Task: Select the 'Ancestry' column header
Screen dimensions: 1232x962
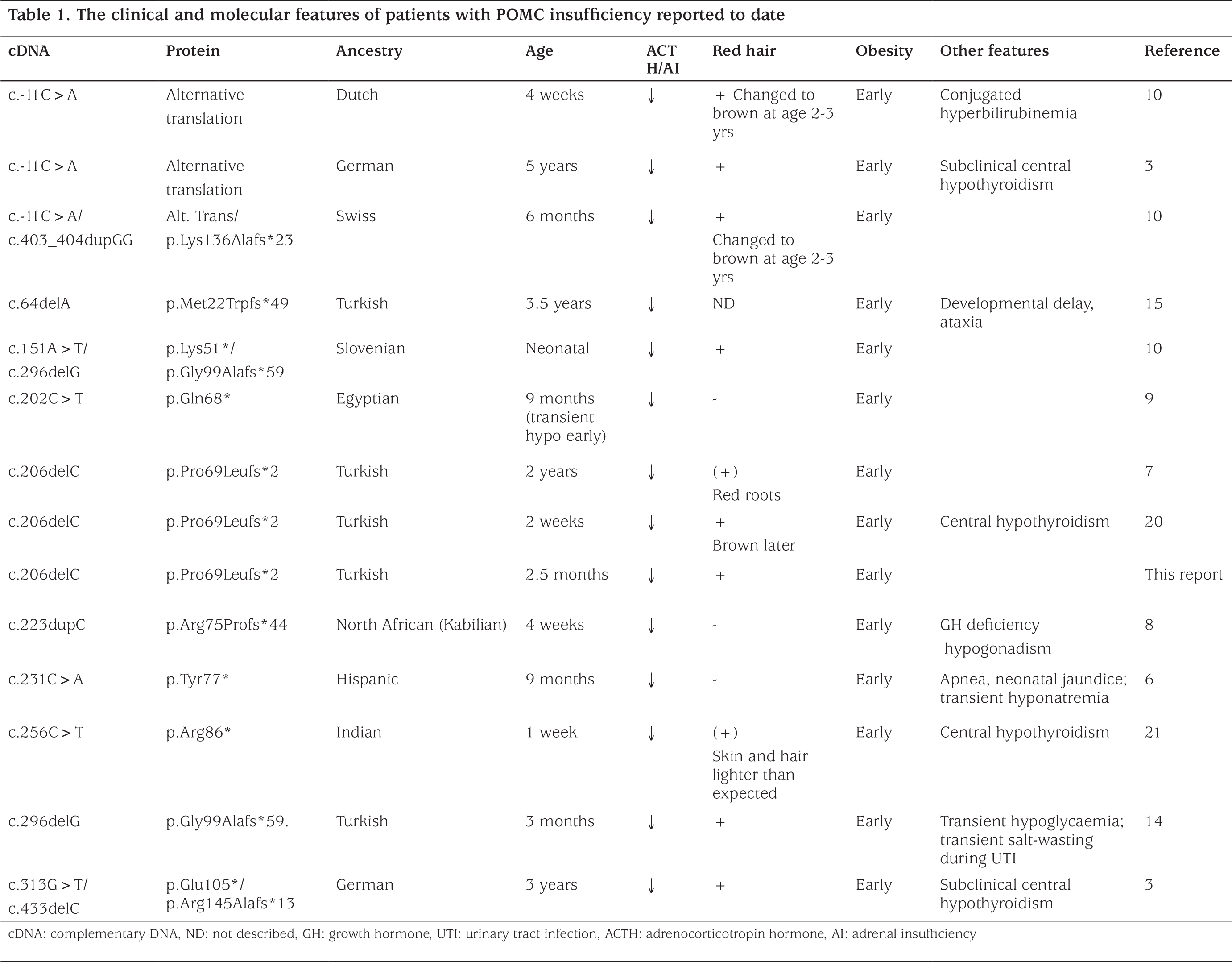Action: pos(369,51)
